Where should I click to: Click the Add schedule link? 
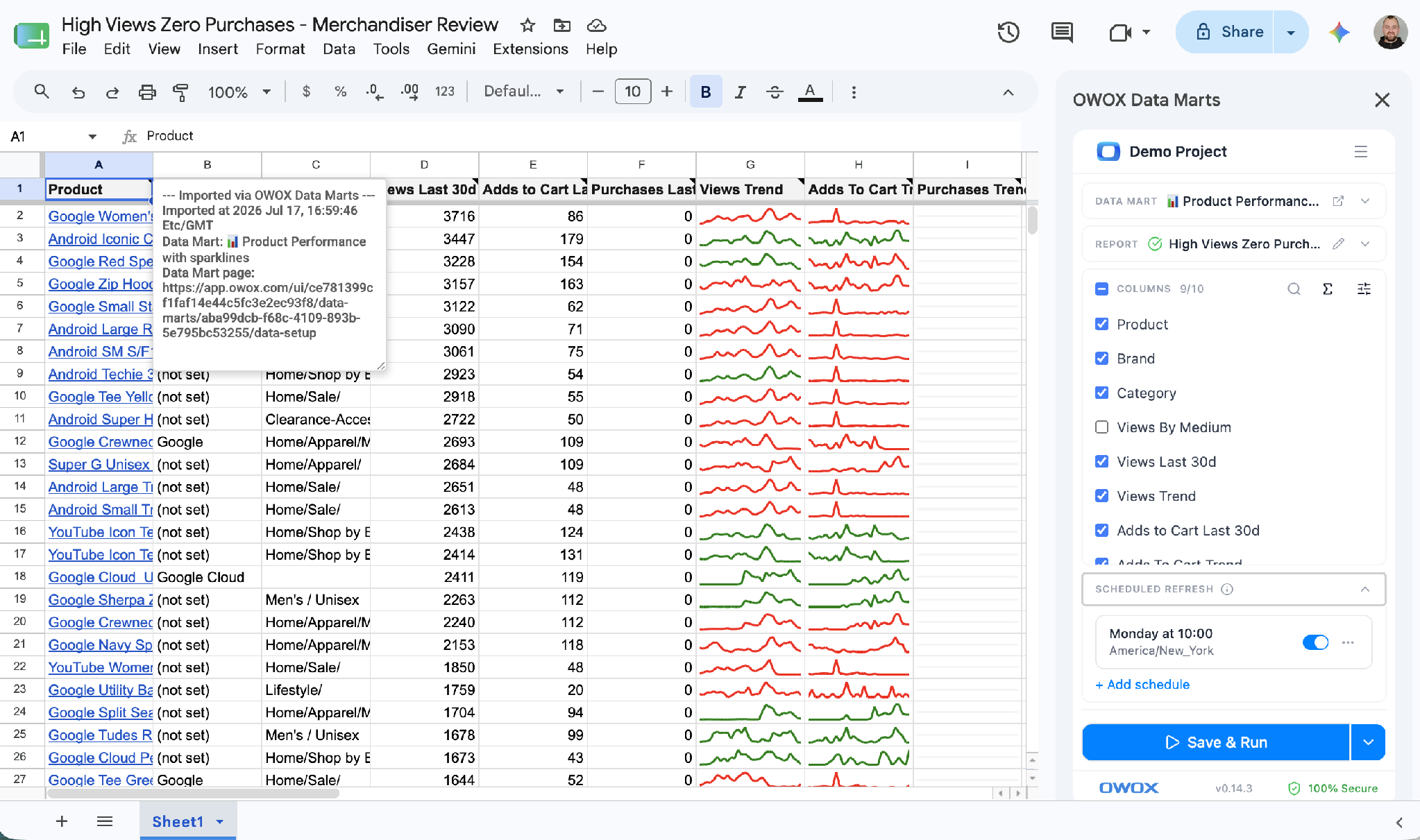(1142, 685)
